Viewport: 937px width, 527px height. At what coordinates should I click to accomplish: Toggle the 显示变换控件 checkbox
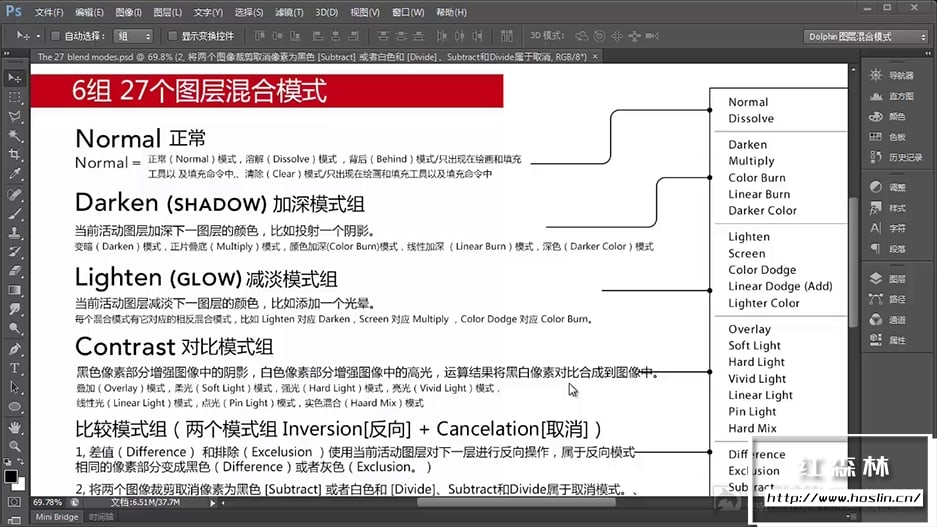coord(173,36)
